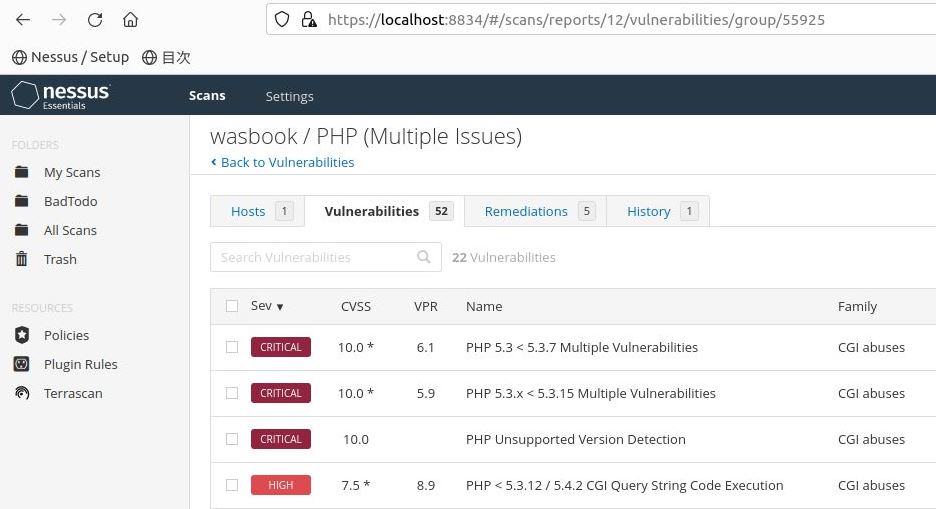Image resolution: width=936 pixels, height=509 pixels.
Task: Click CRITICAL badge of PHP 5.3 < 5.3.7 row
Action: [281, 347]
